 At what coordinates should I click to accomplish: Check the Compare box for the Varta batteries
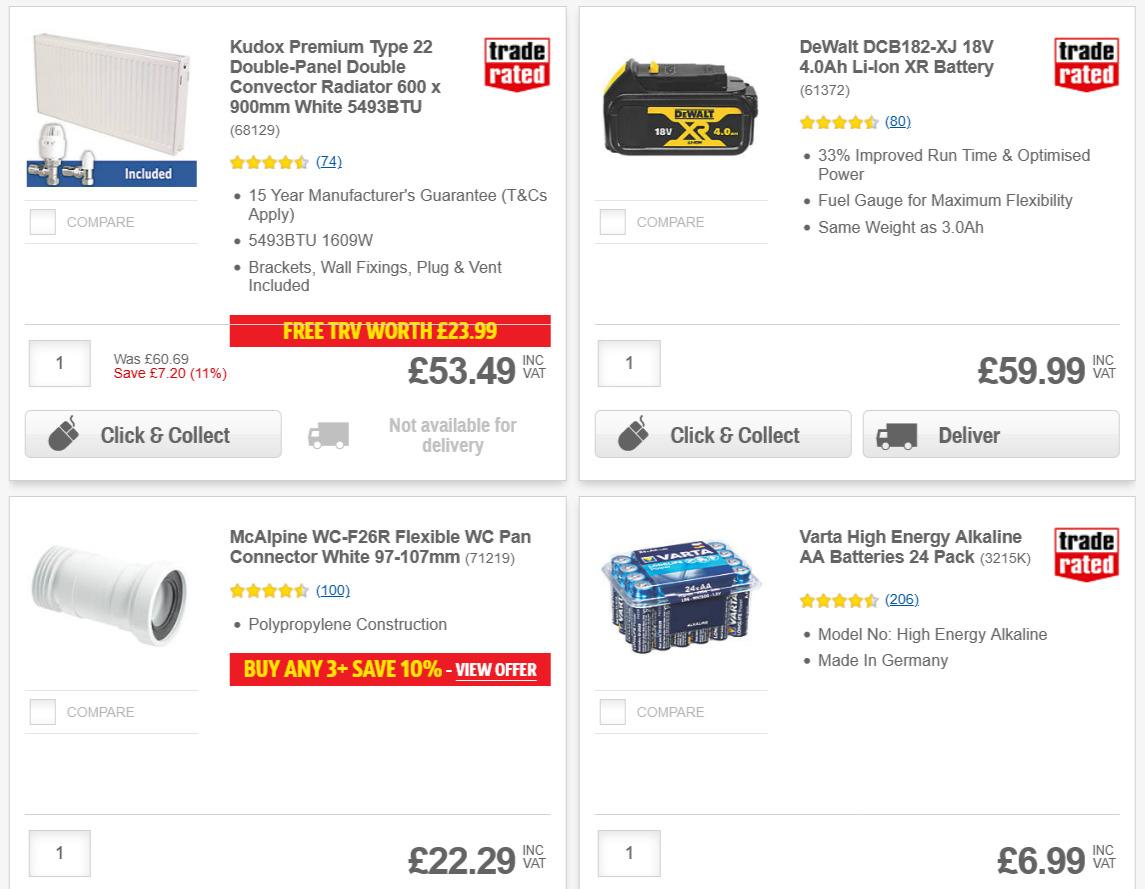611,712
